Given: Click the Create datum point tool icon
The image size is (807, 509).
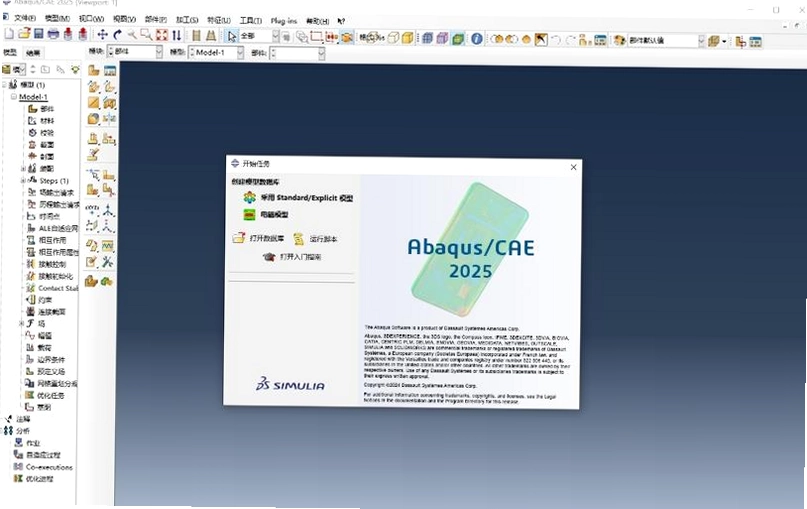Looking at the screenshot, I should point(93,210).
